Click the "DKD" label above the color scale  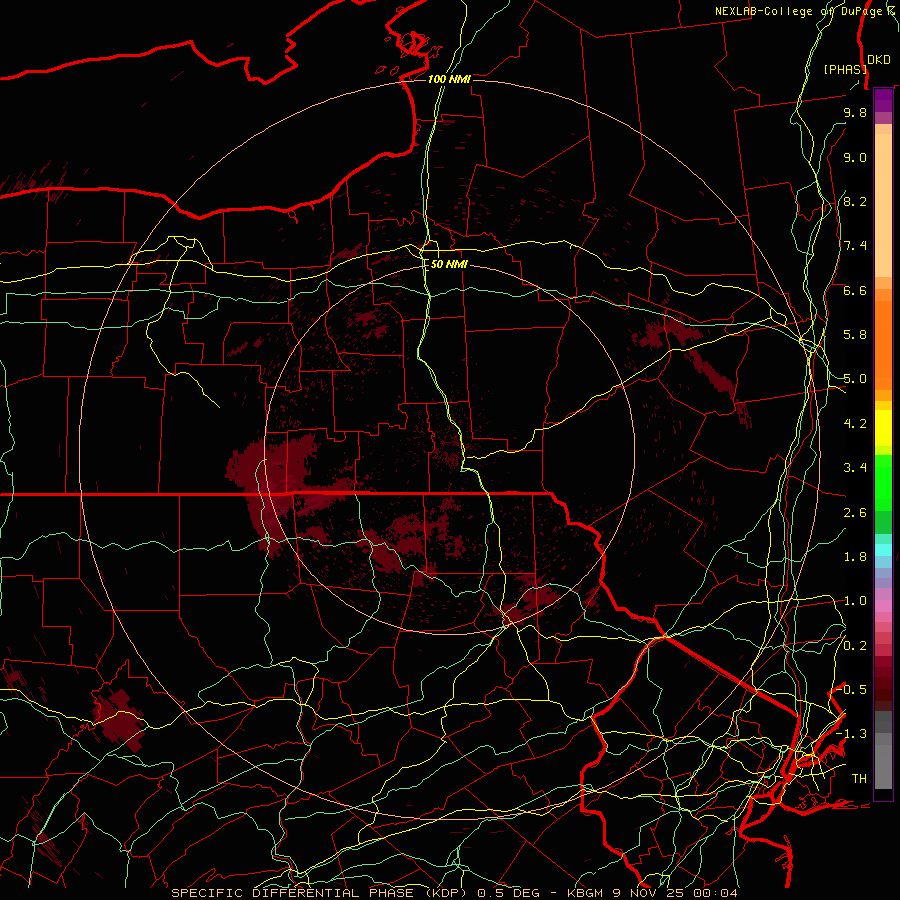coord(879,60)
